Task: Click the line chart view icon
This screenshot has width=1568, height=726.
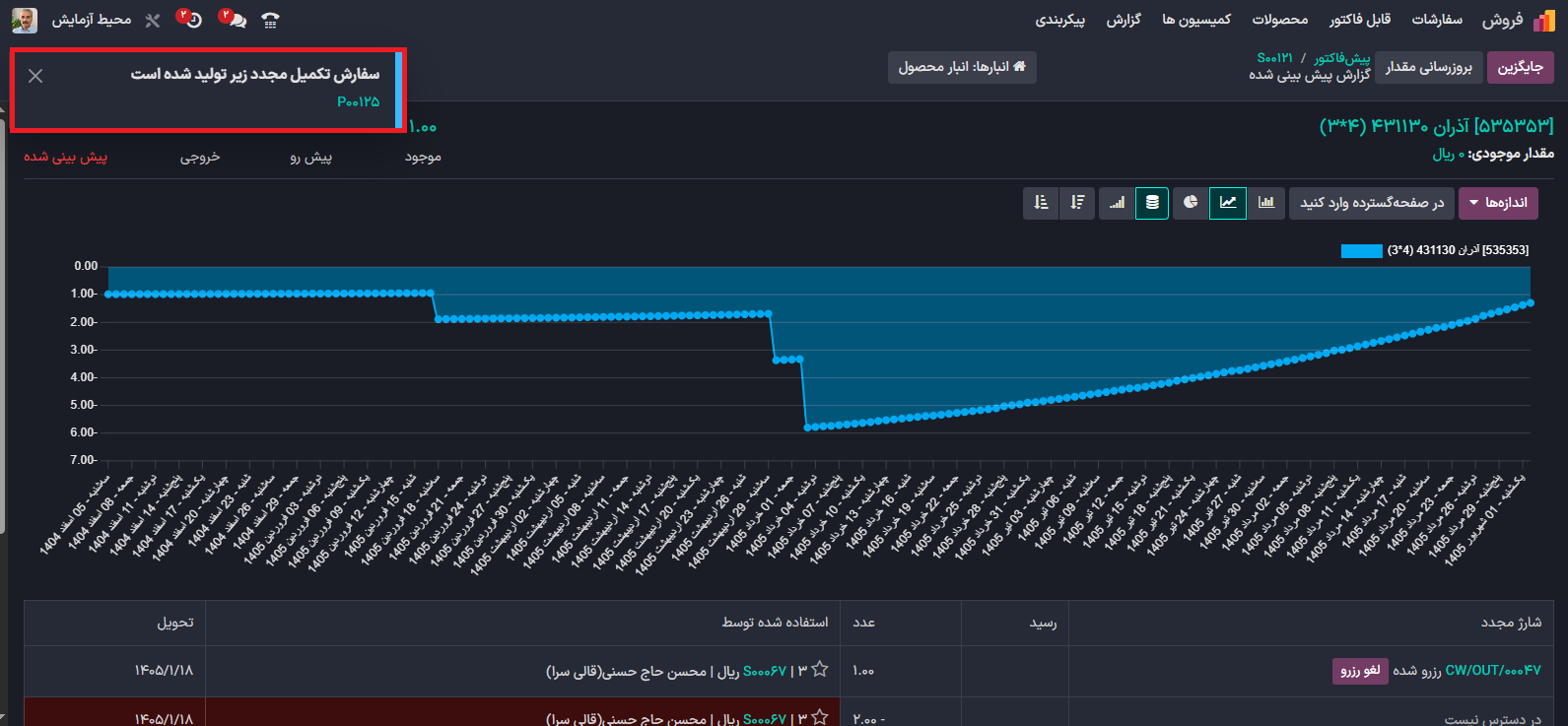Action: (1228, 203)
